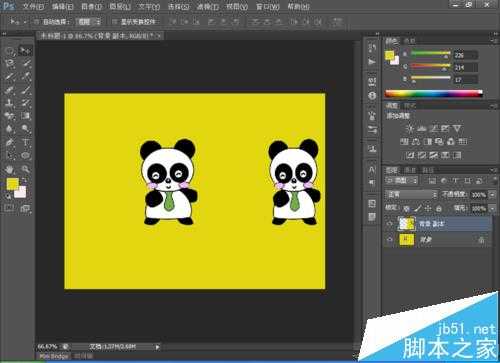Select the Lasso tool

(10, 63)
